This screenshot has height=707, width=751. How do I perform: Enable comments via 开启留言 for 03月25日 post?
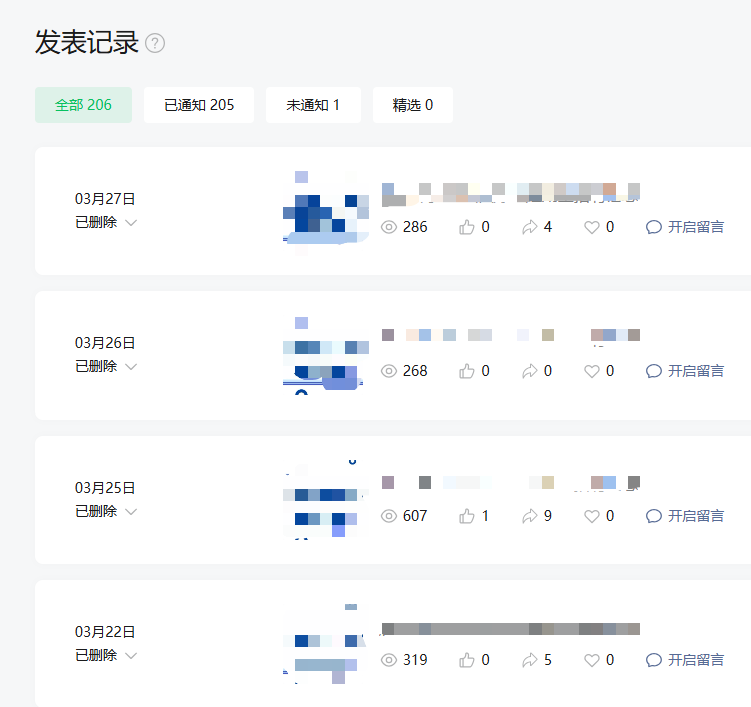[685, 516]
